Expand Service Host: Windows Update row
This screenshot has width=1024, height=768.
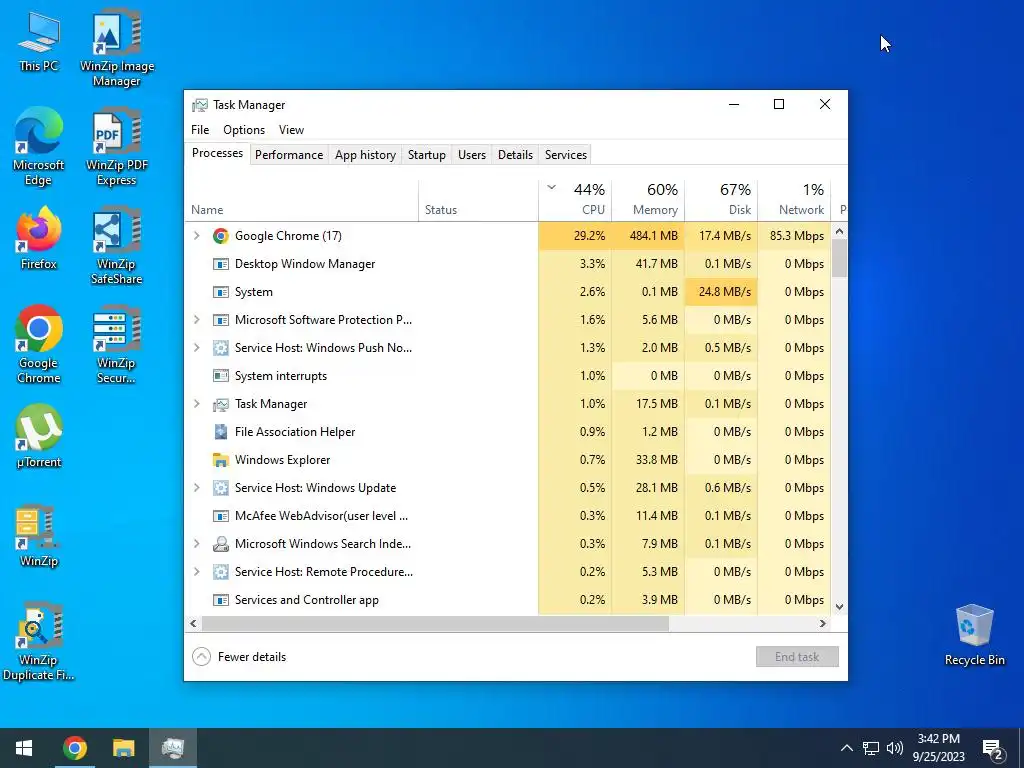tap(197, 488)
